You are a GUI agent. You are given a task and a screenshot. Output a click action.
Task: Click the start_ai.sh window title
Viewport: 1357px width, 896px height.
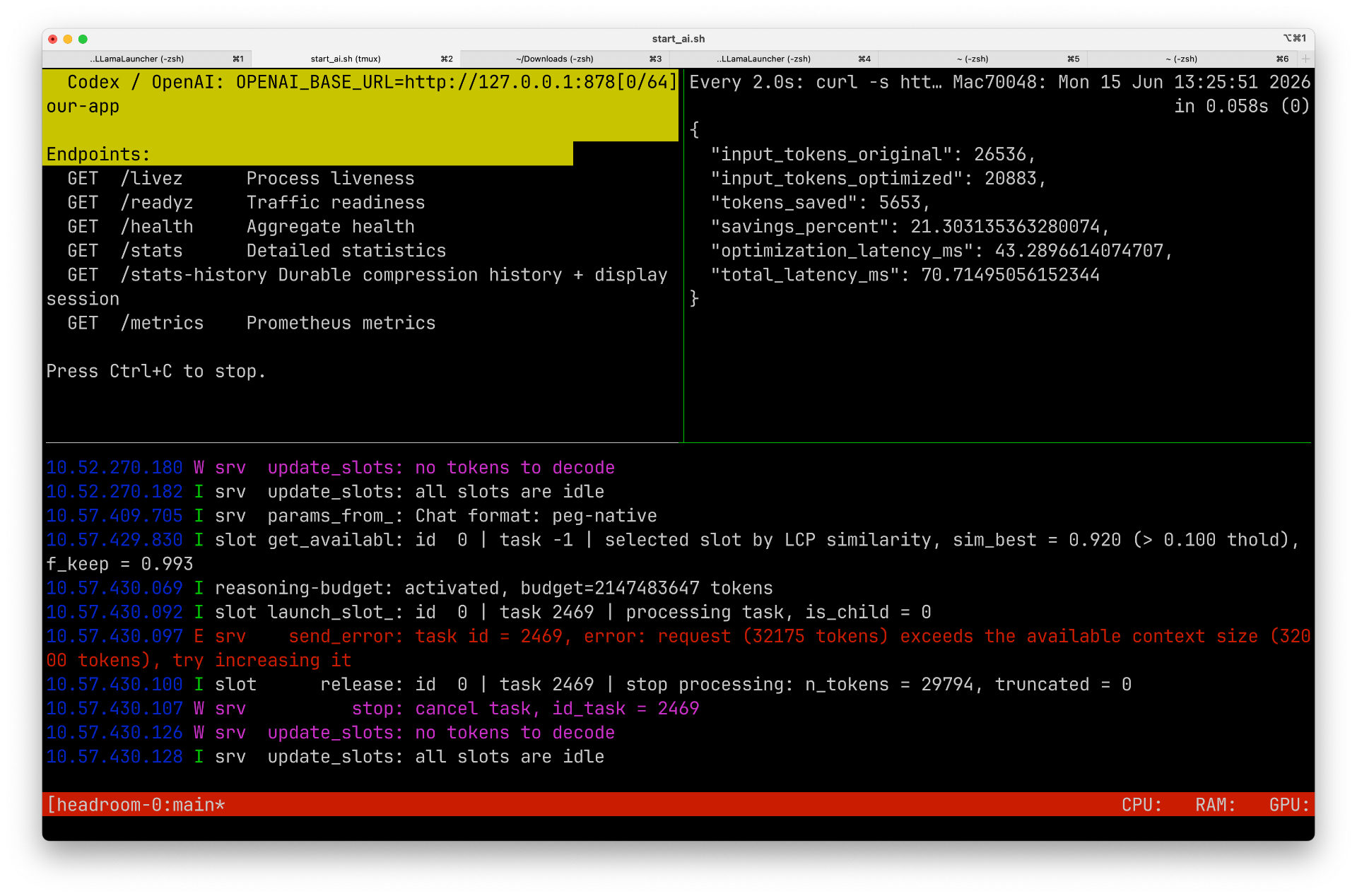(678, 39)
